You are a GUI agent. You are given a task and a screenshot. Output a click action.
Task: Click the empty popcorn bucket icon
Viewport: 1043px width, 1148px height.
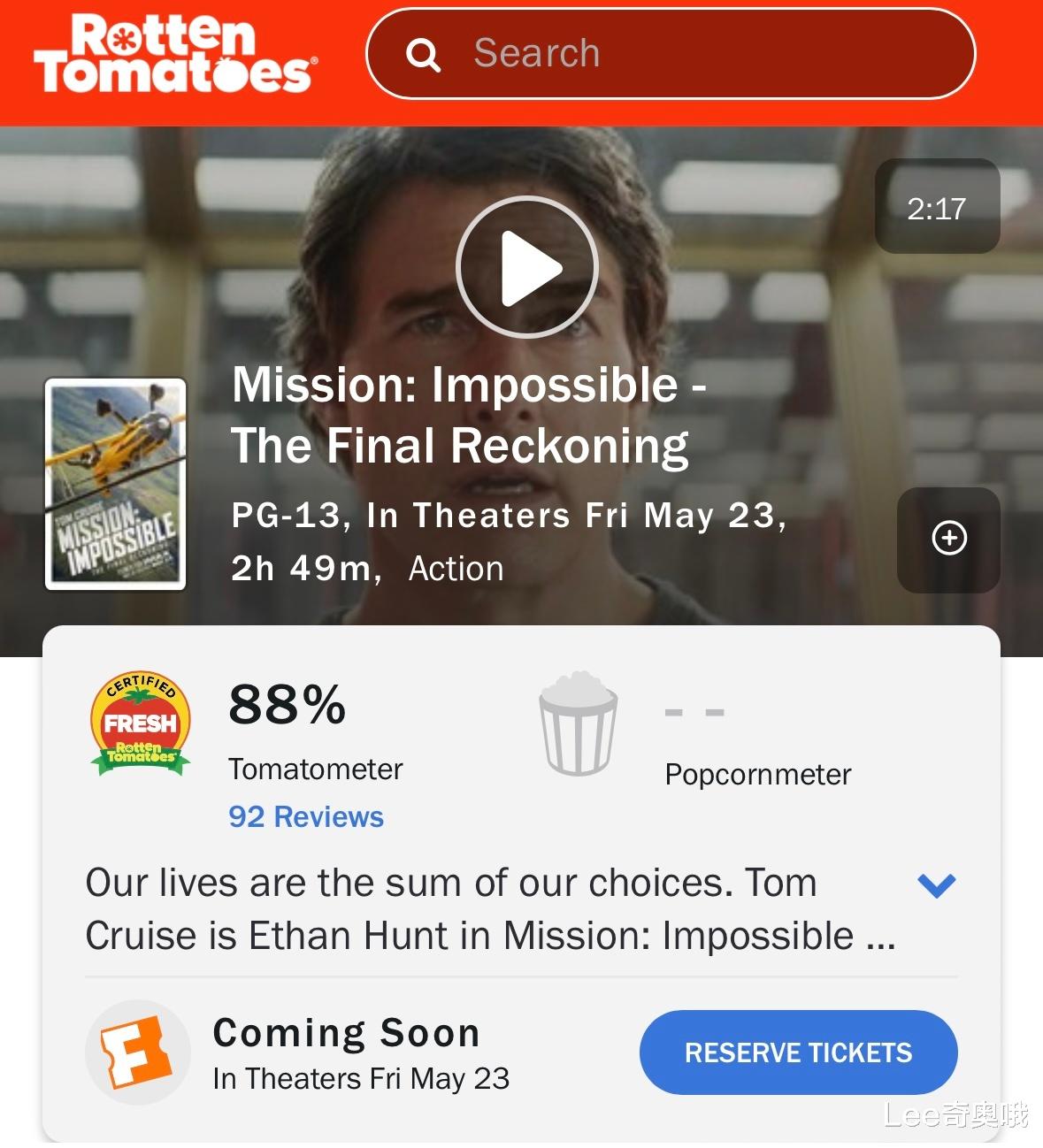579,723
